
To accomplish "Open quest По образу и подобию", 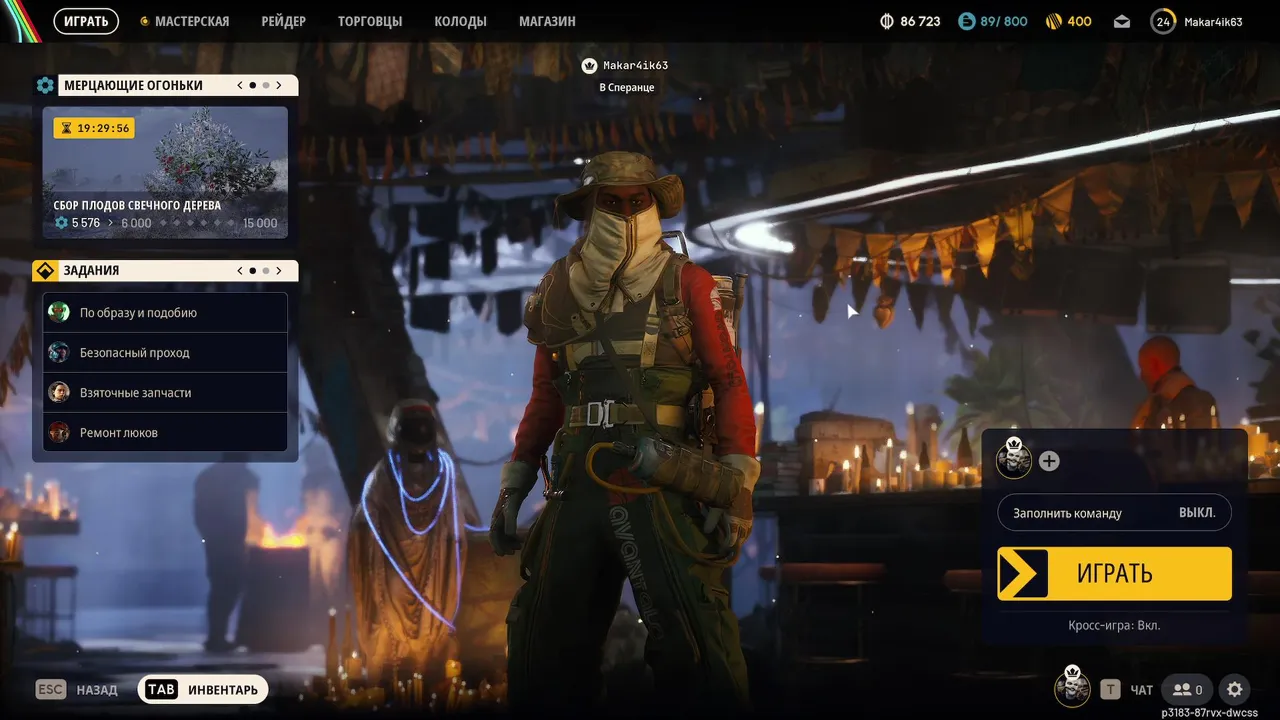I will pos(165,312).
